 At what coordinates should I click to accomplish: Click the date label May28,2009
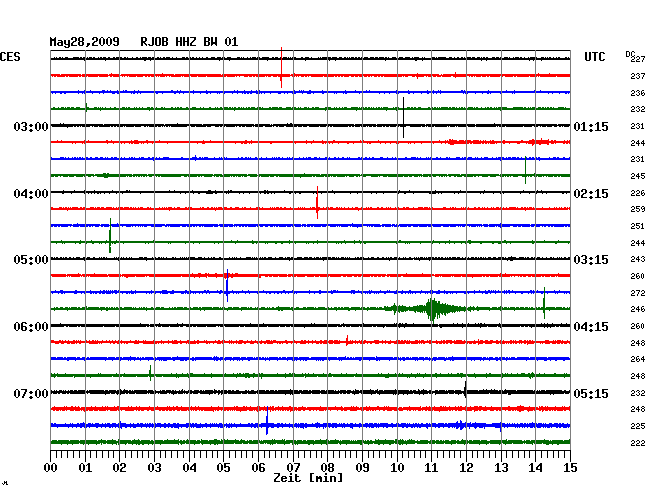[x=85, y=42]
